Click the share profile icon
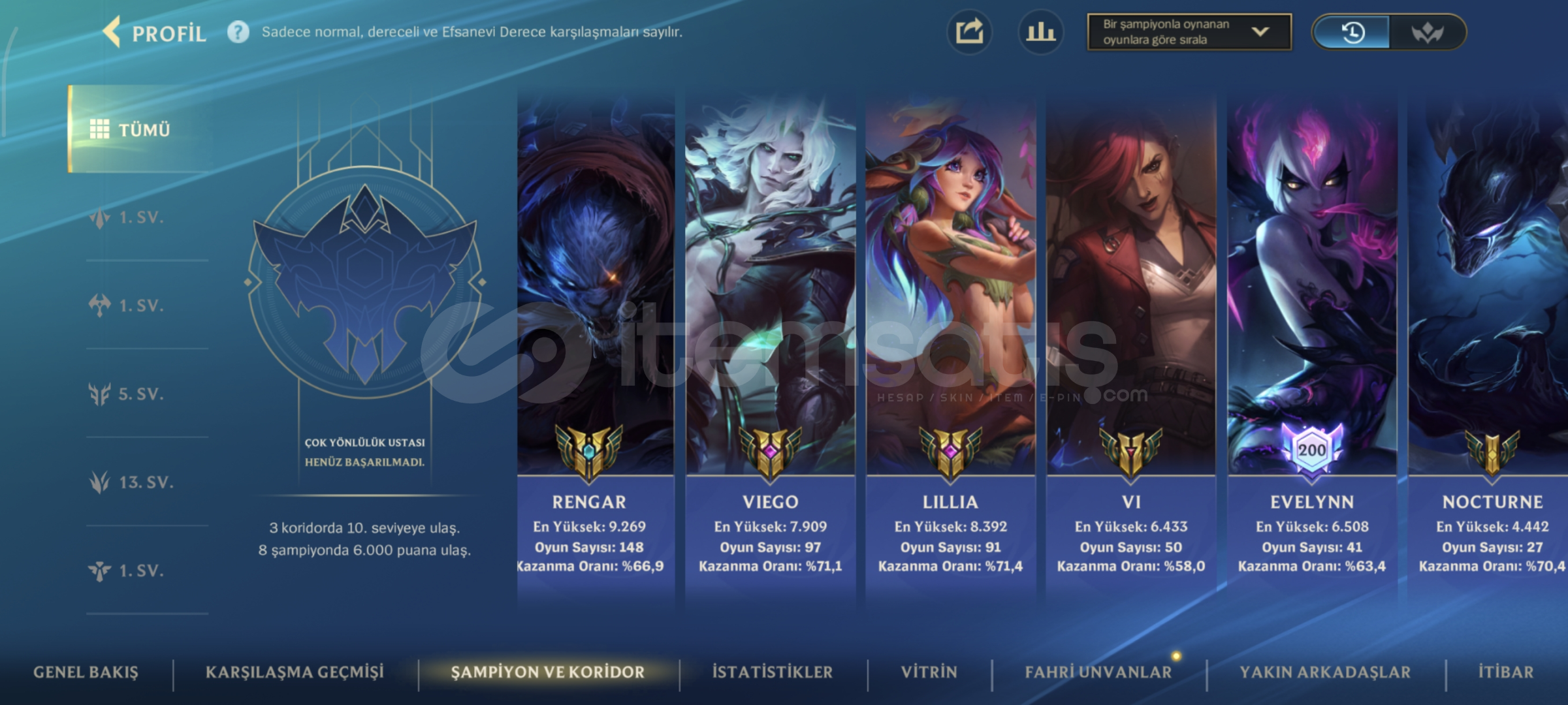This screenshot has width=1568, height=705. (x=970, y=32)
